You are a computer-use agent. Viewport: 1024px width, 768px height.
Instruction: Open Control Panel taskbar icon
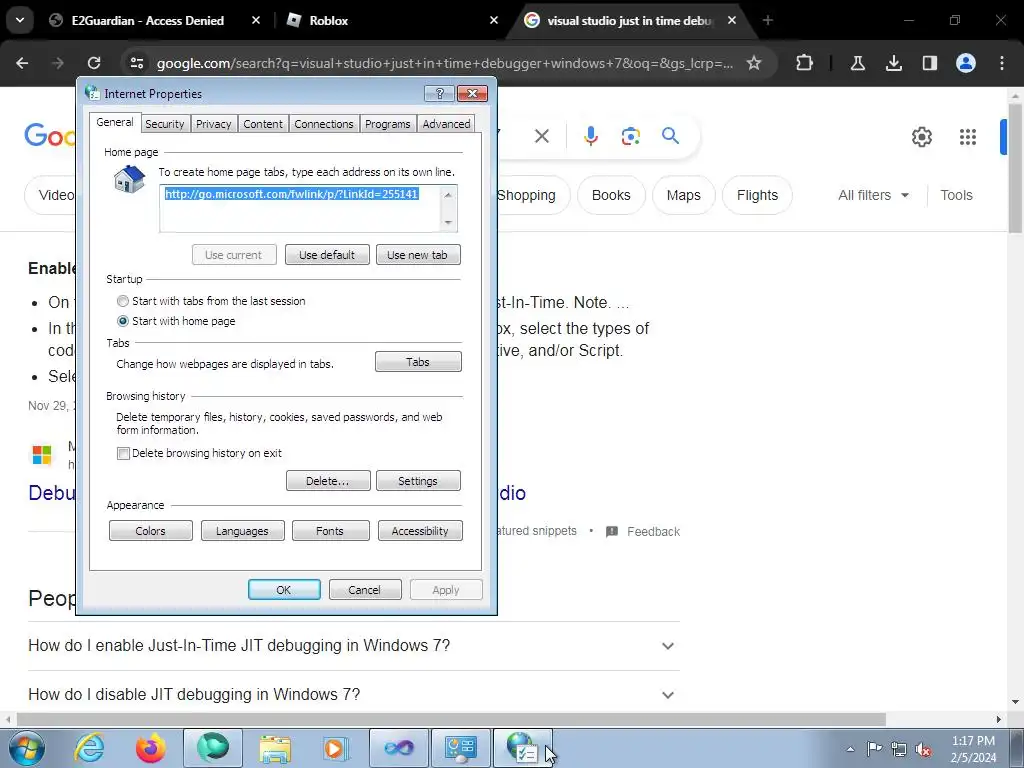coord(460,748)
